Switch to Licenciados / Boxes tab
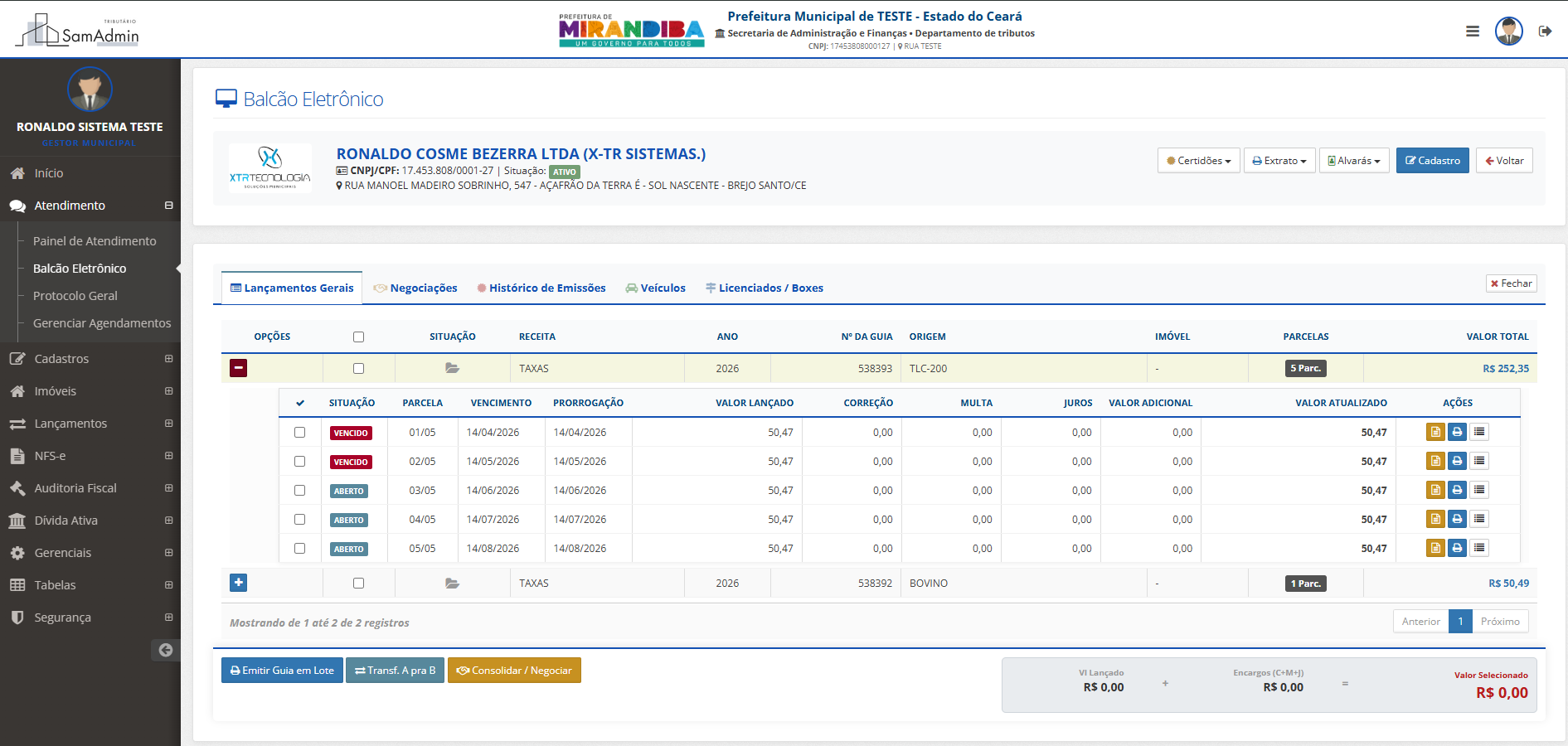Viewport: 1568px width, 746px height. click(765, 288)
